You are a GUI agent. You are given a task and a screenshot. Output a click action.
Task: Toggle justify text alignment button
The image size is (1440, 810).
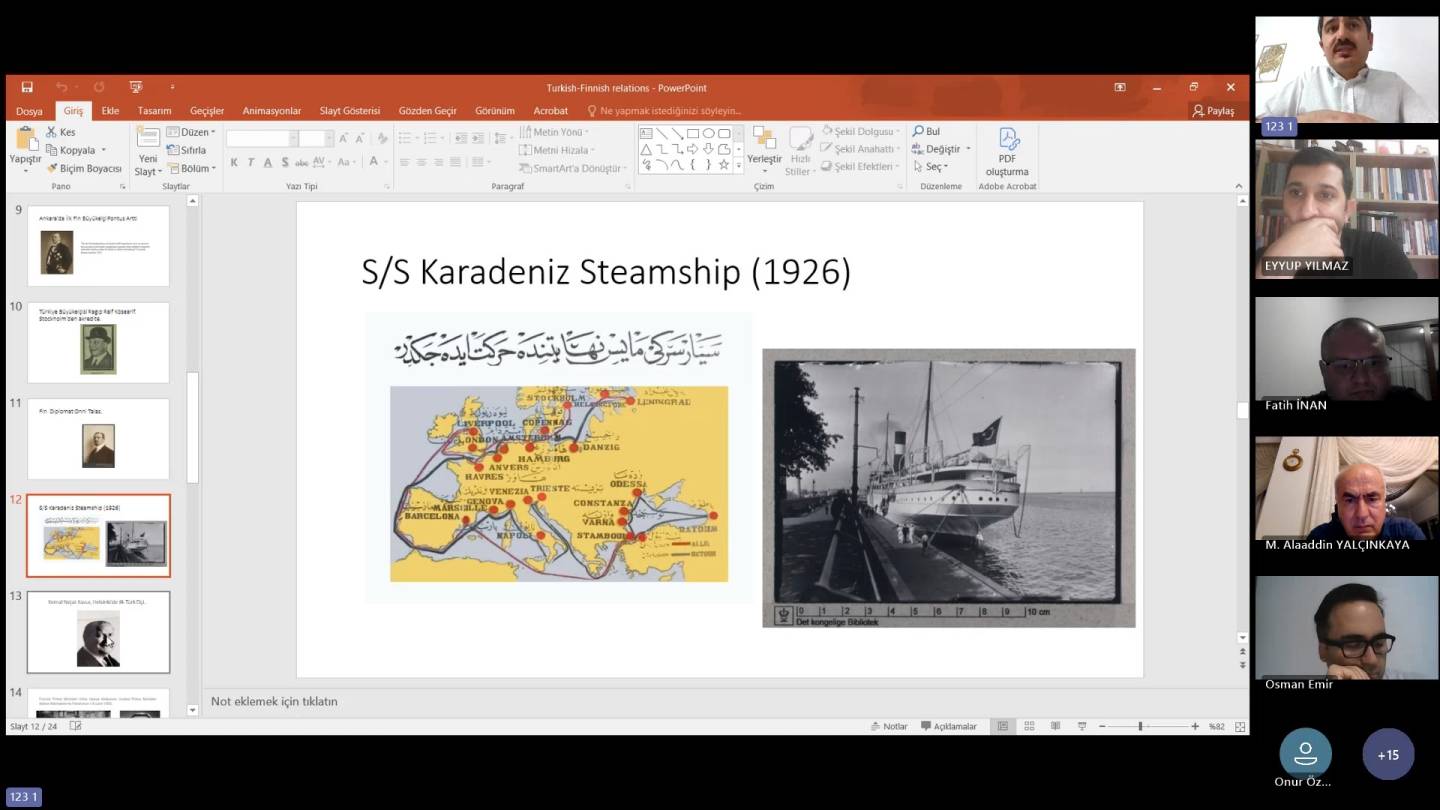pos(455,162)
